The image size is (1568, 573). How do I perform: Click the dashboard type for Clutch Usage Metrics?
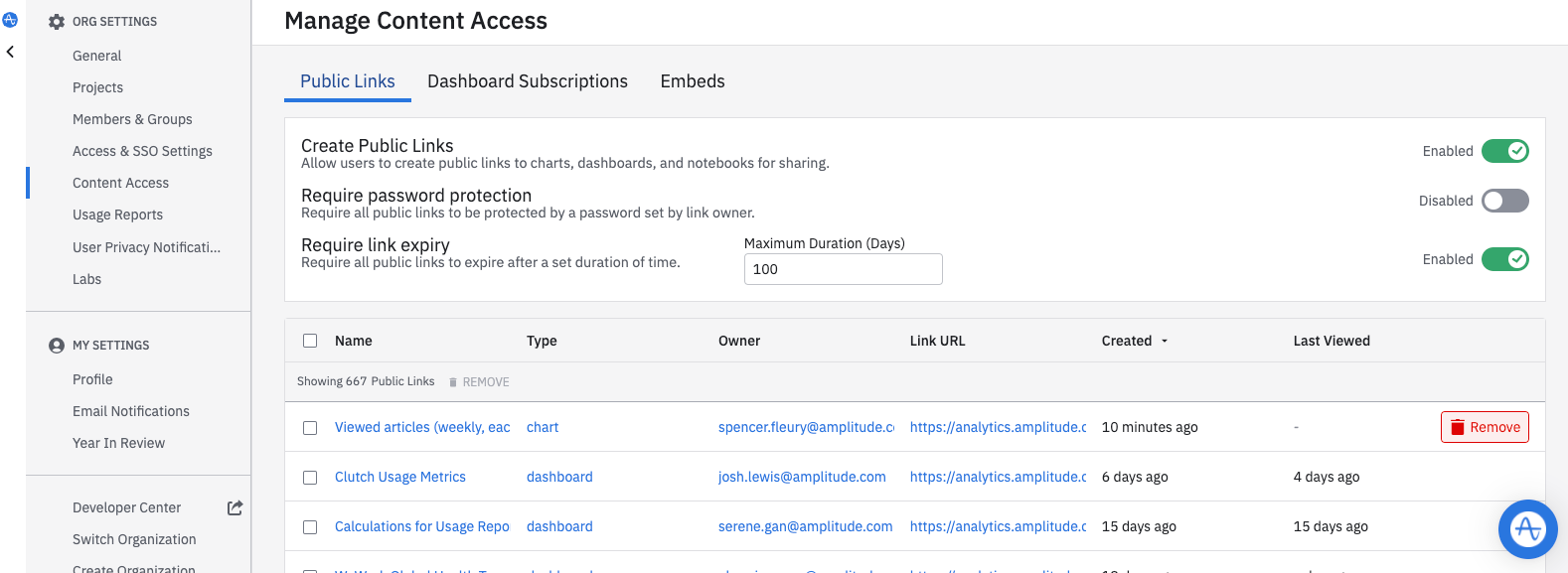559,477
